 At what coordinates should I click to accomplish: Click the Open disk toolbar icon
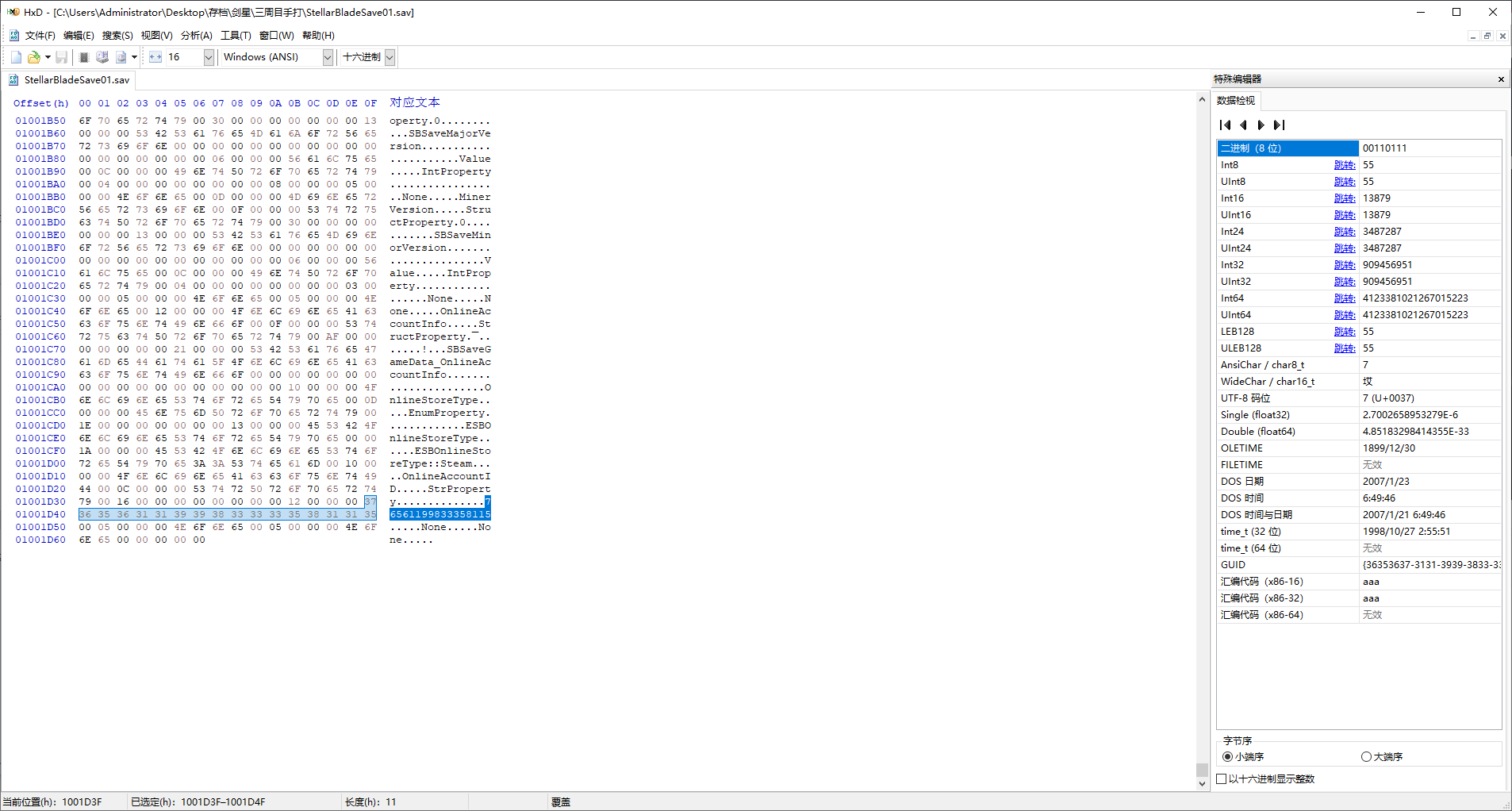pyautogui.click(x=102, y=57)
